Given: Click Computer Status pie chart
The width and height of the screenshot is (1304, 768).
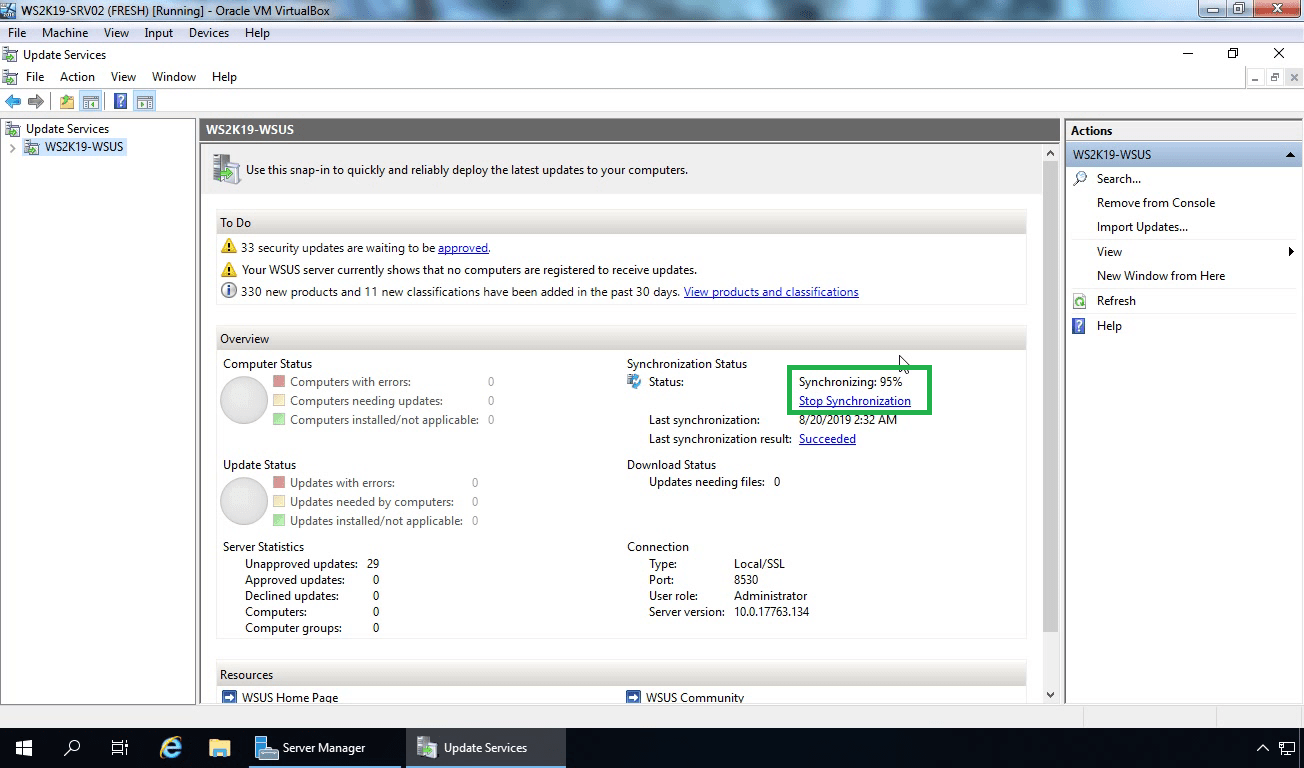Looking at the screenshot, I should (x=244, y=400).
